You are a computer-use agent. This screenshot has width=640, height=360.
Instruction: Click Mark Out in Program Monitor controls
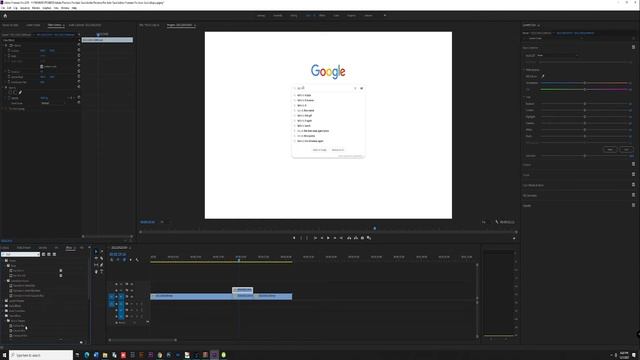[308, 238]
